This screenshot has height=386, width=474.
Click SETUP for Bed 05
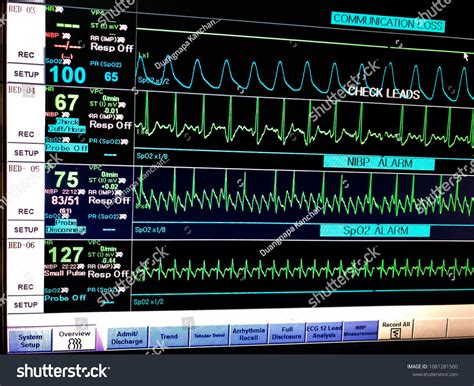[26, 230]
